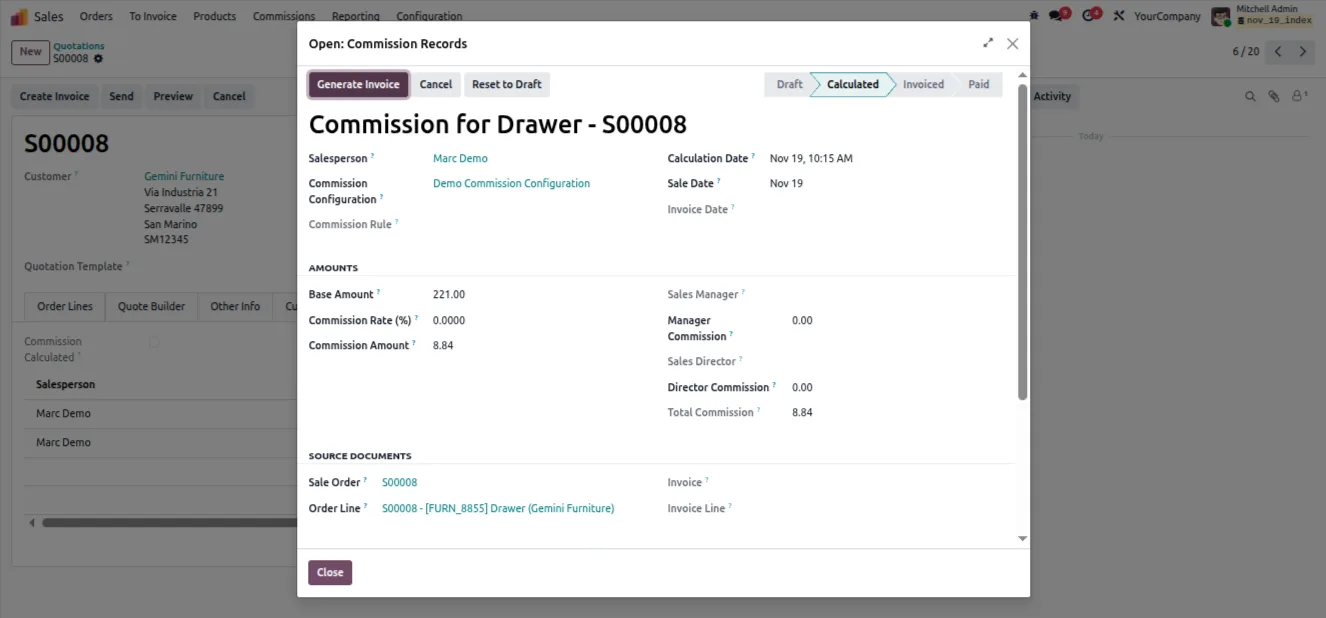Go to next record arrow

click(x=1303, y=51)
